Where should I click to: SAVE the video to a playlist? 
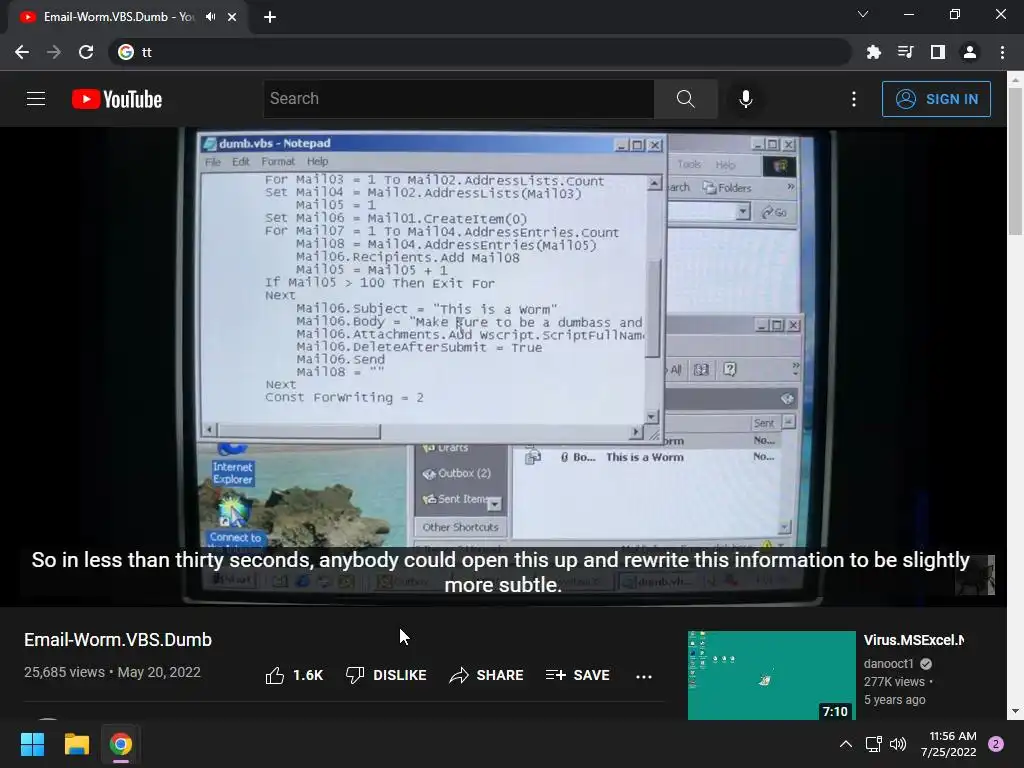[577, 675]
